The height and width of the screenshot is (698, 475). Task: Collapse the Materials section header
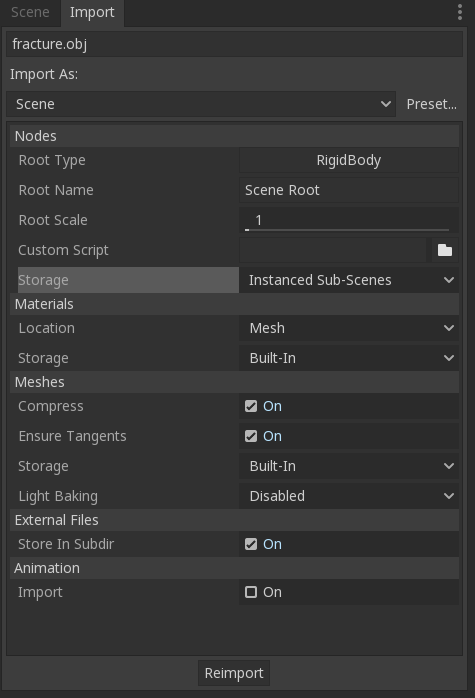[235, 304]
